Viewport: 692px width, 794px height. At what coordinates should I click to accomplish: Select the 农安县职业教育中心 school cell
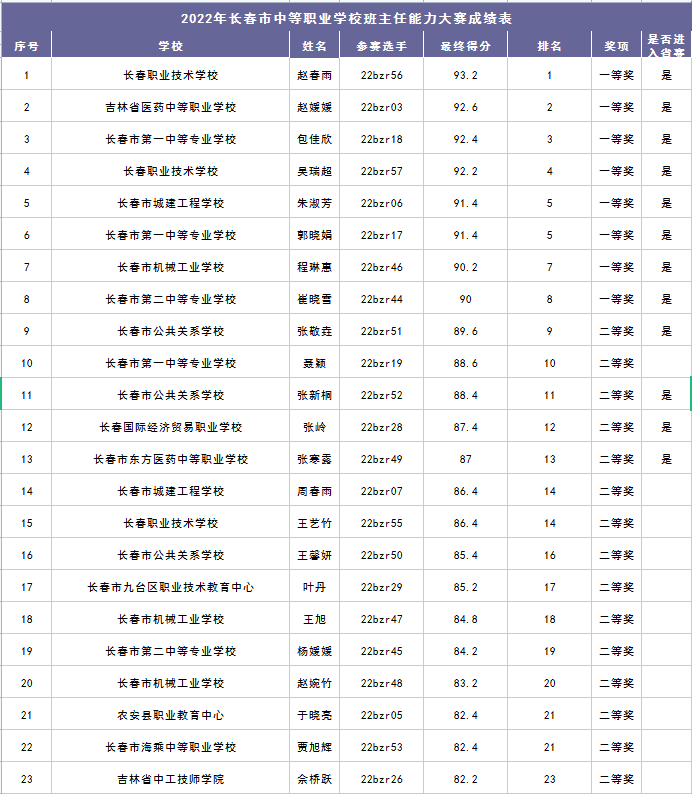coord(170,715)
